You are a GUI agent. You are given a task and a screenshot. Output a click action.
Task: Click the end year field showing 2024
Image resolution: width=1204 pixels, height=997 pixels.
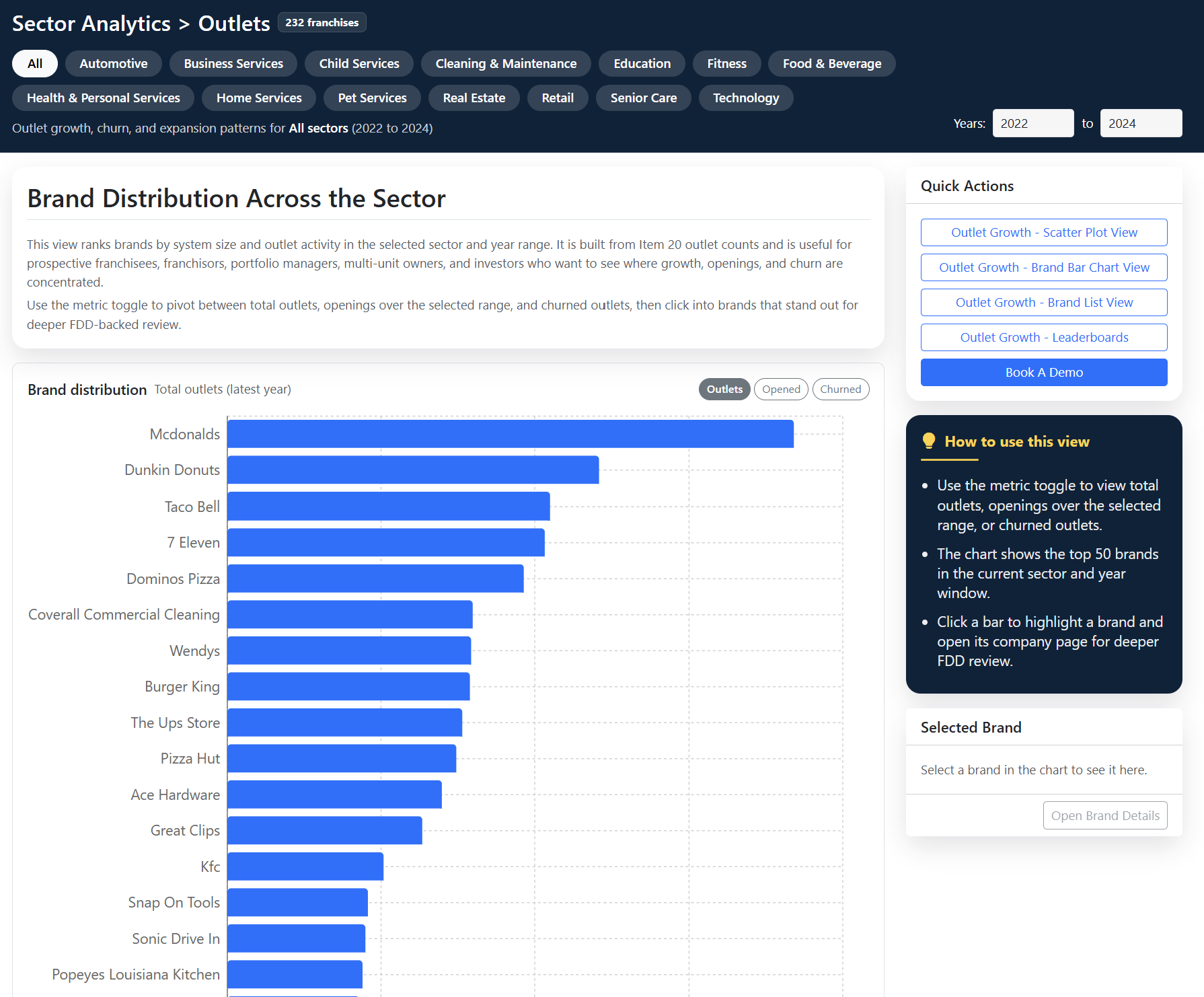[x=1141, y=123]
